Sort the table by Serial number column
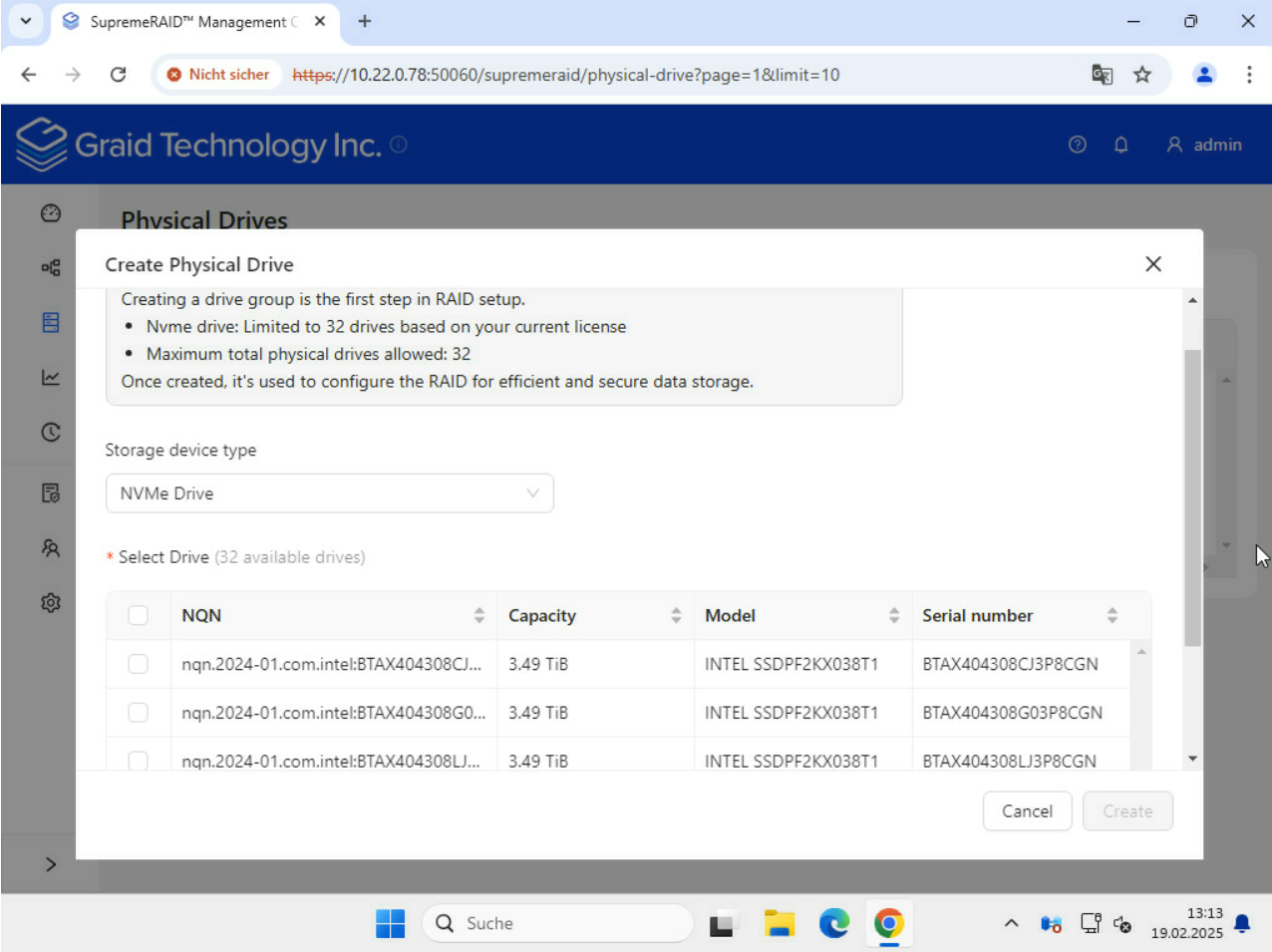The width and height of the screenshot is (1272, 952). (x=1112, y=615)
